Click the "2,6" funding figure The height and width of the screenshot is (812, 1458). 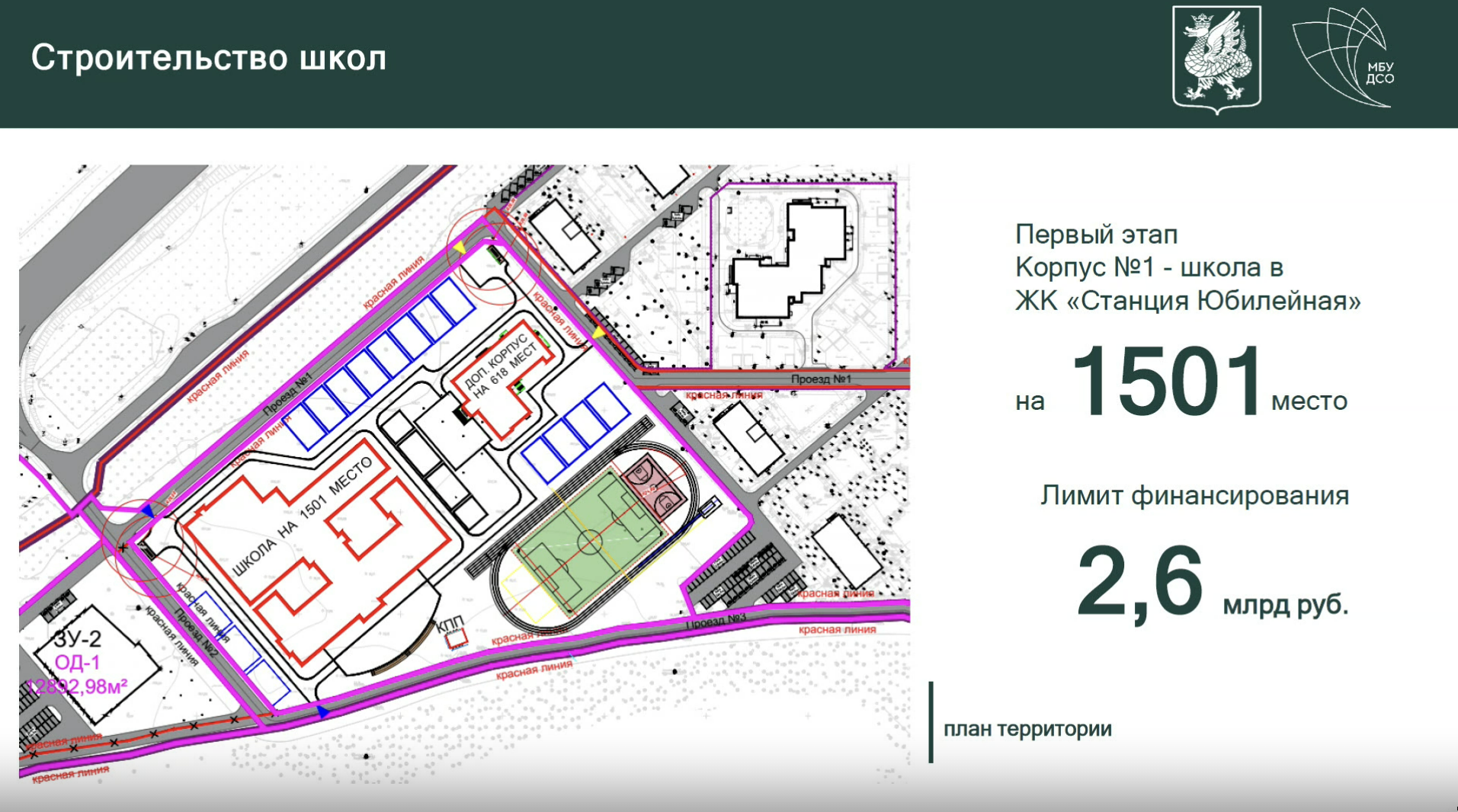point(1139,583)
